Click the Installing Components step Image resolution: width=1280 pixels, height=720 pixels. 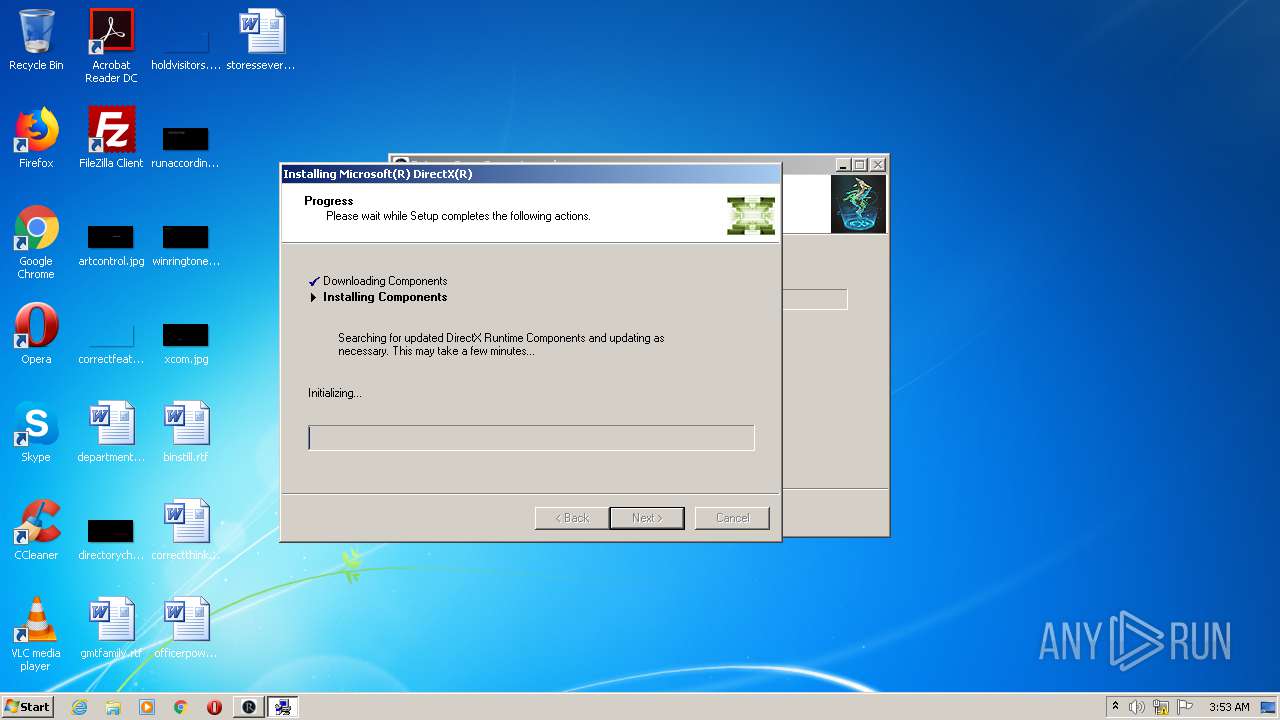(x=378, y=297)
